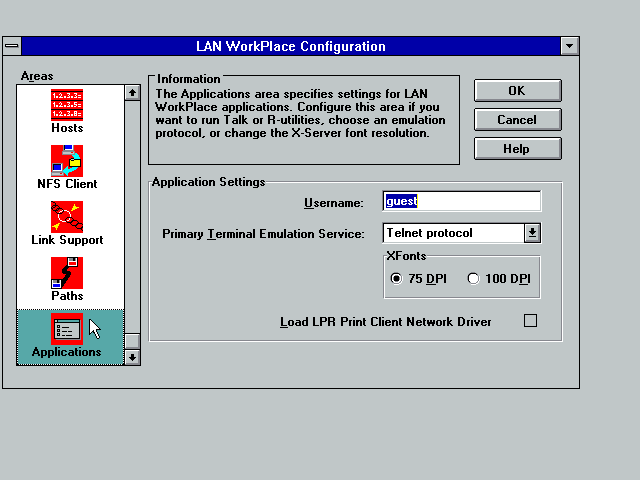Click the 'Link Support' label
The height and width of the screenshot is (480, 640).
pos(67,240)
